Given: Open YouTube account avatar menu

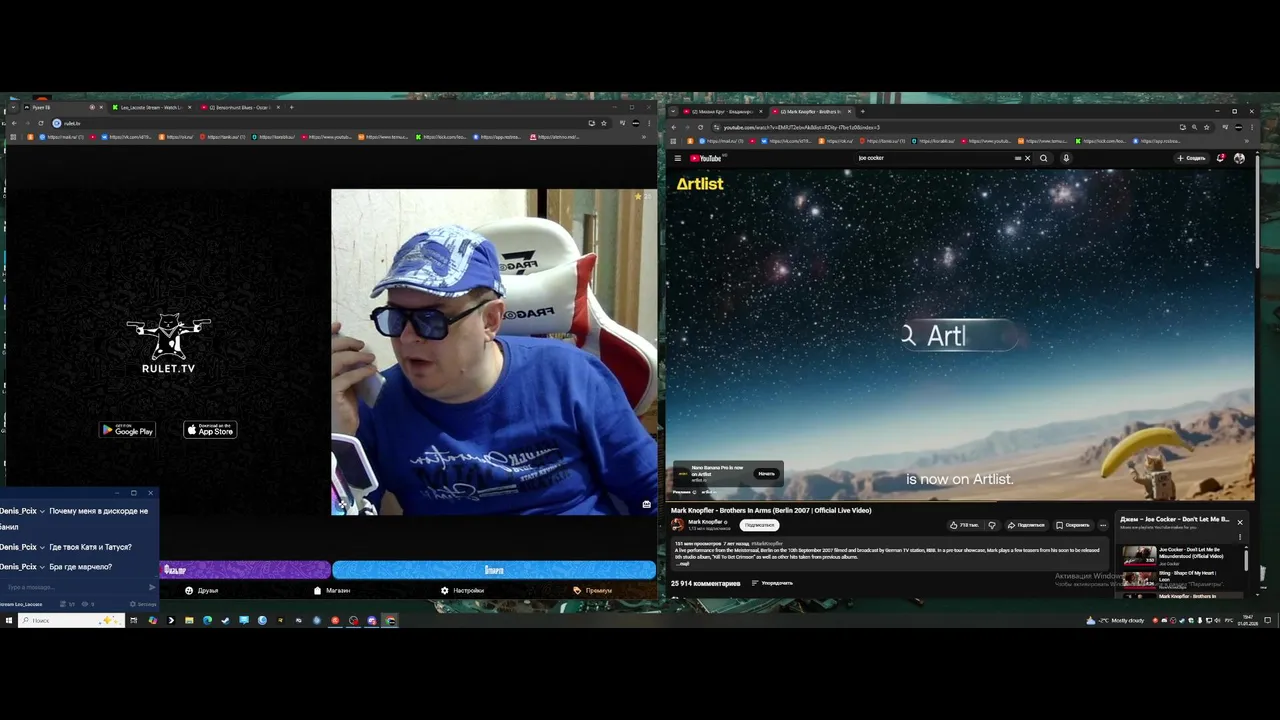Looking at the screenshot, I should pos(1240,158).
